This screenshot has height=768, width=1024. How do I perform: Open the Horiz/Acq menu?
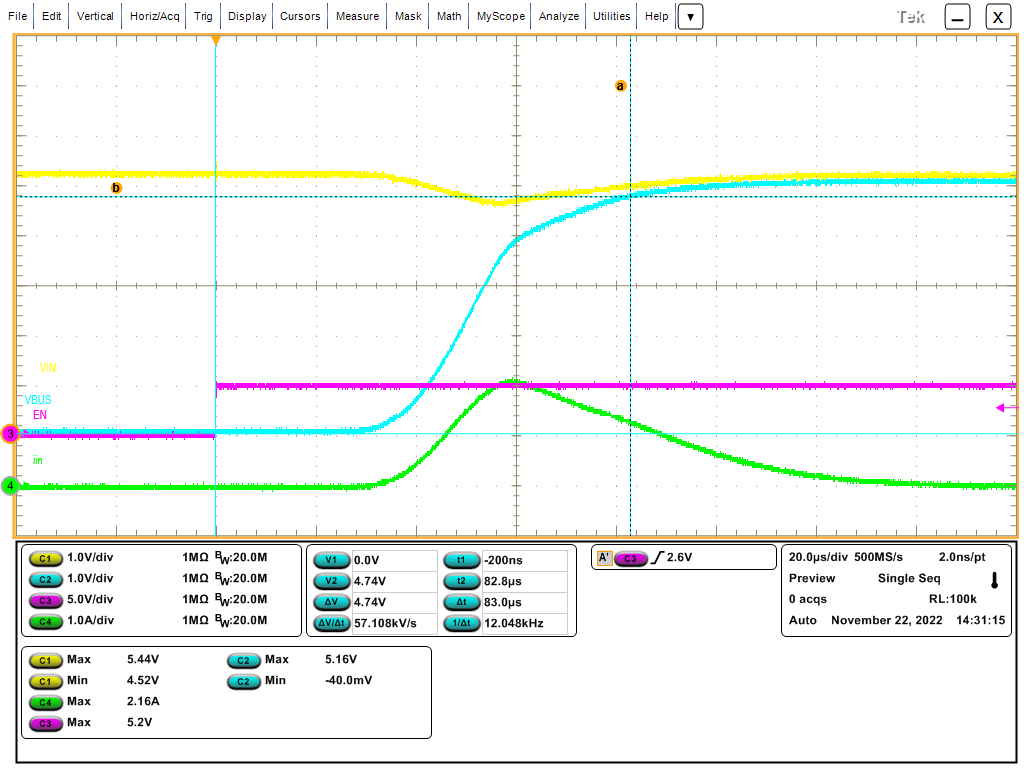coord(155,17)
